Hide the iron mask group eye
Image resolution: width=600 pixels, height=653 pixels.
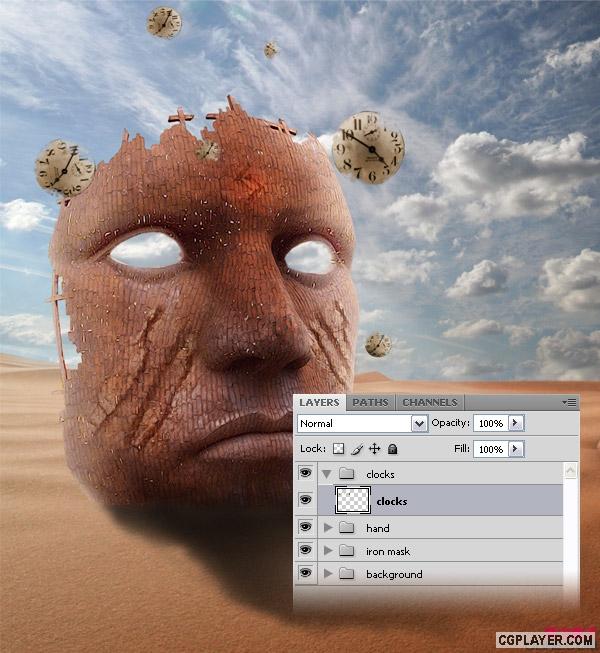[x=306, y=550]
